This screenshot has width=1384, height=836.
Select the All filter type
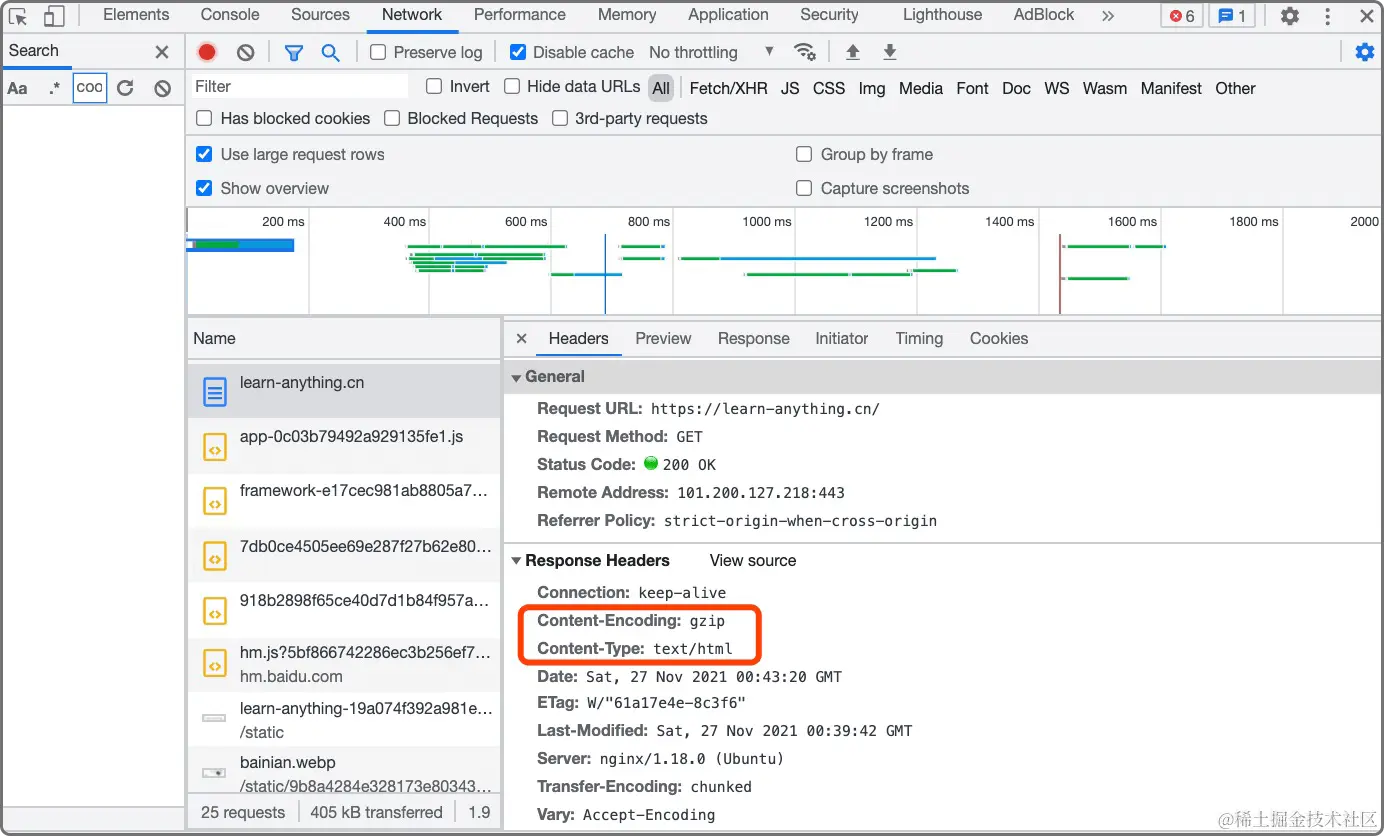tap(661, 88)
